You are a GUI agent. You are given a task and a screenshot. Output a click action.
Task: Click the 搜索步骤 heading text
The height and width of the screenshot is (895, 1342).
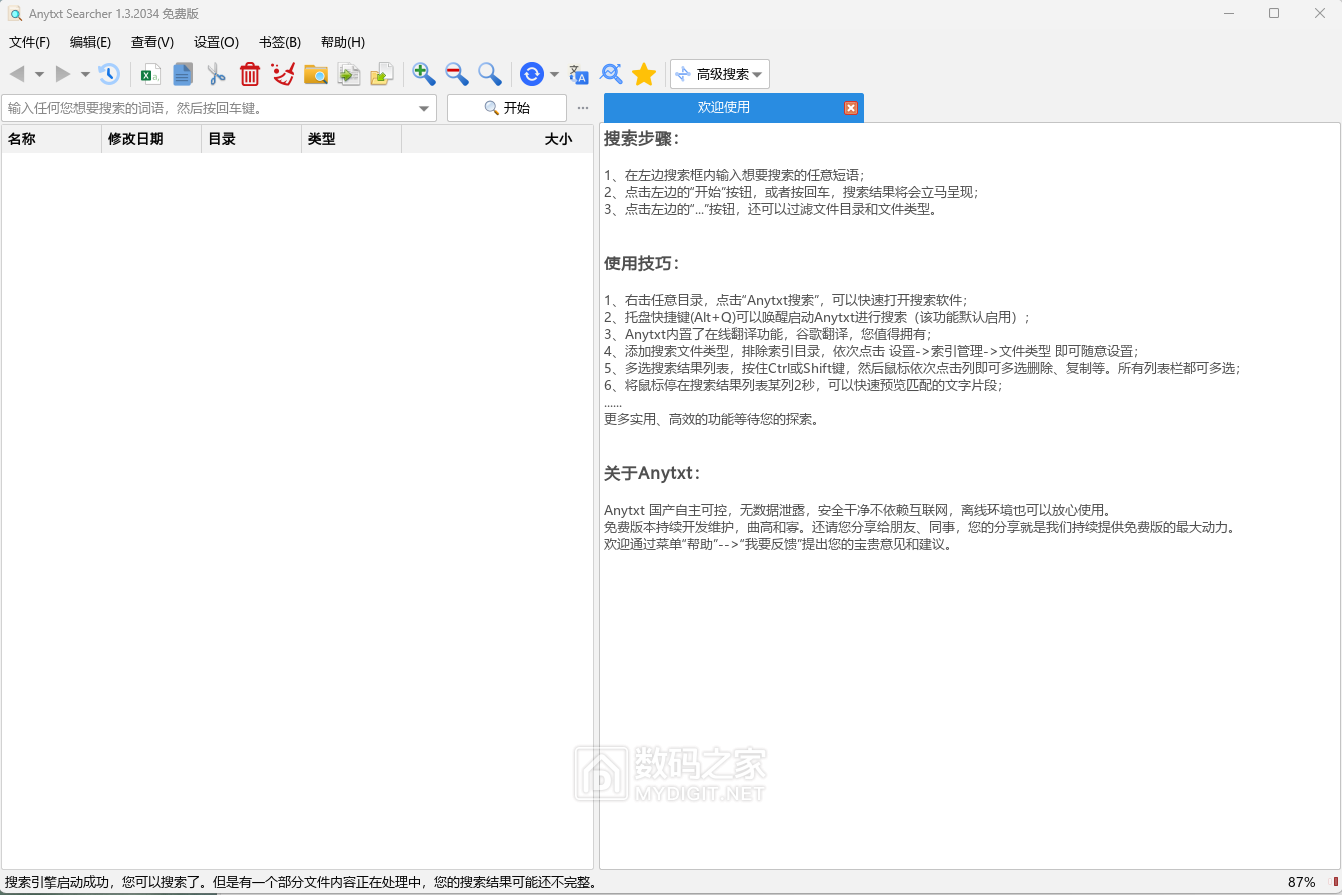(x=641, y=139)
